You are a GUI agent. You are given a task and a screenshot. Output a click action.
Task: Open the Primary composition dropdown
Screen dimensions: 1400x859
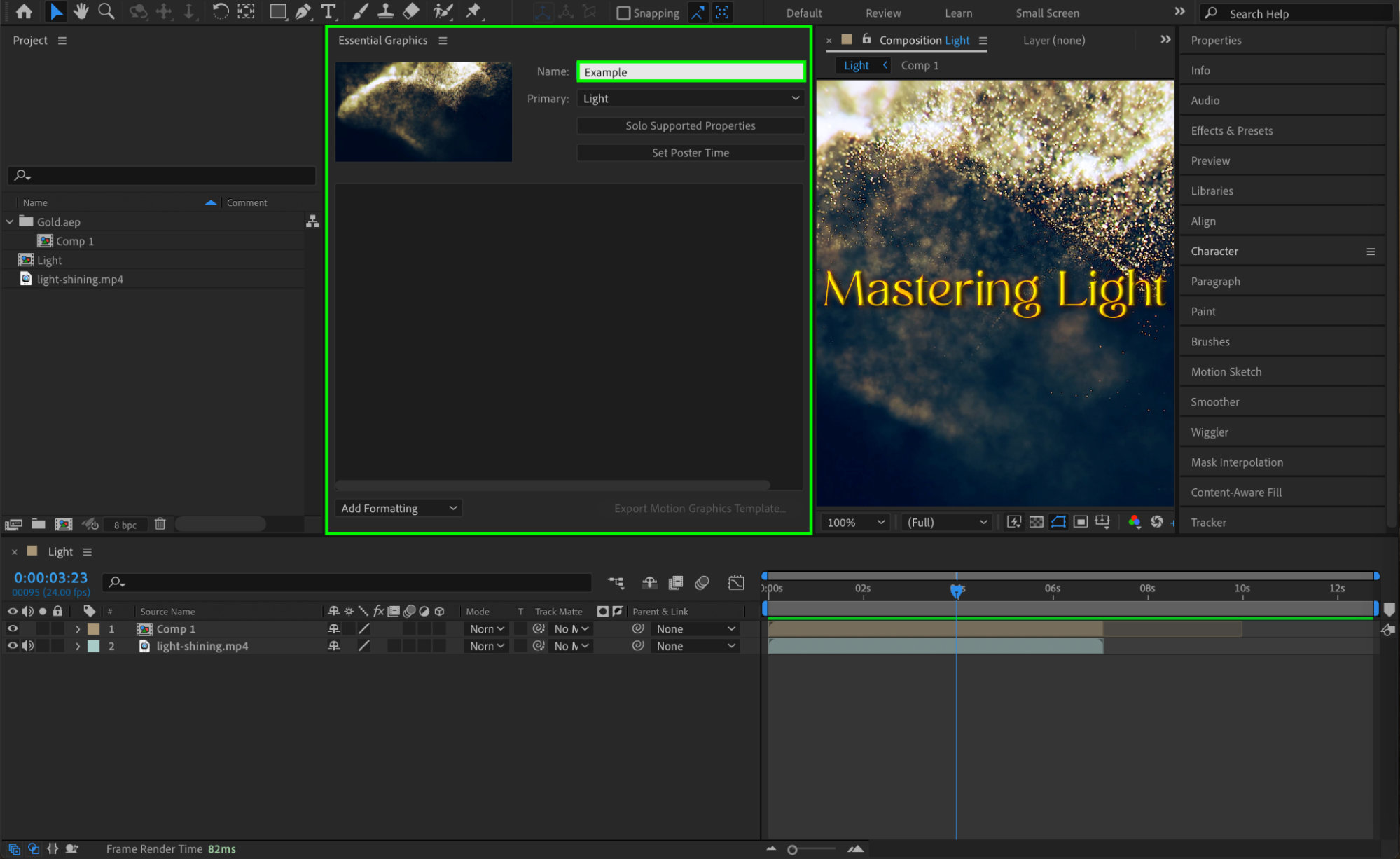691,99
